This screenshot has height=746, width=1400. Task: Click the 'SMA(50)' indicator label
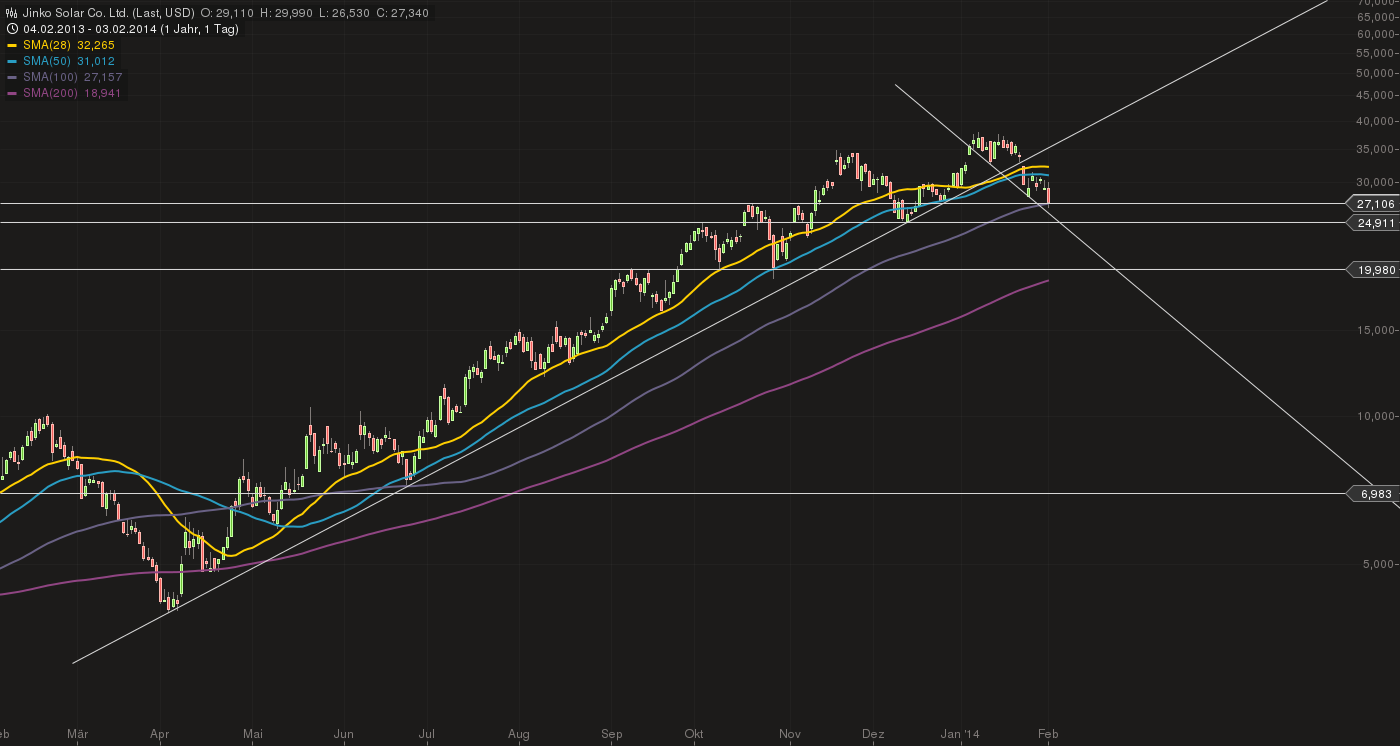tap(45, 61)
